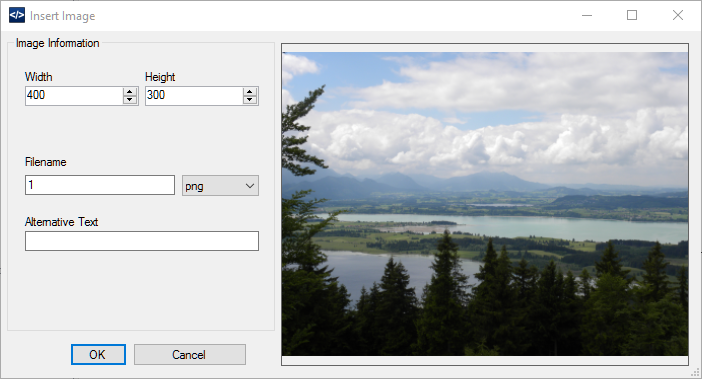
Task: Increase Width with the up spinner arrow
Action: [130, 92]
